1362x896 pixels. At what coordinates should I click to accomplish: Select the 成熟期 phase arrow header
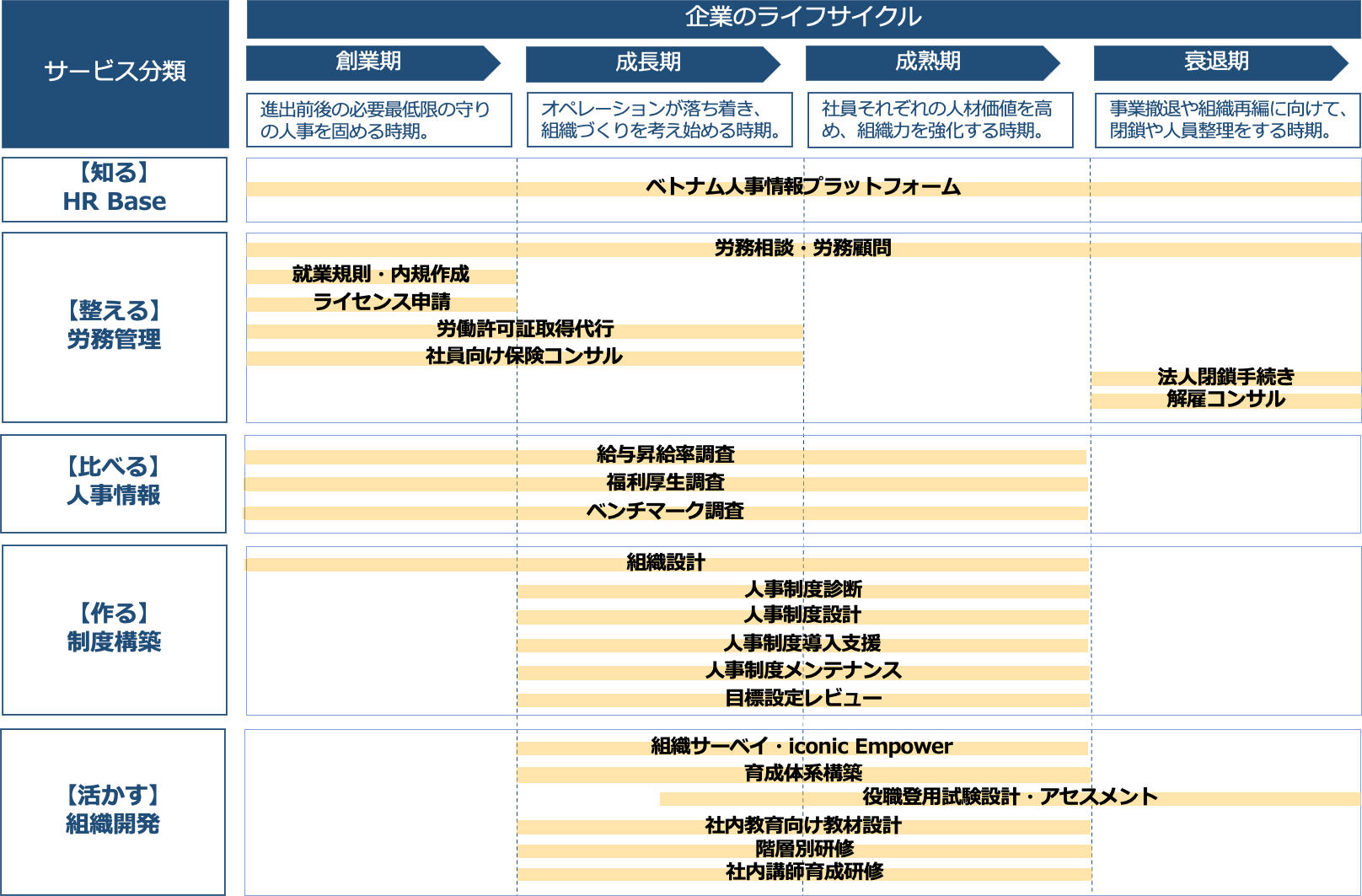click(x=929, y=62)
